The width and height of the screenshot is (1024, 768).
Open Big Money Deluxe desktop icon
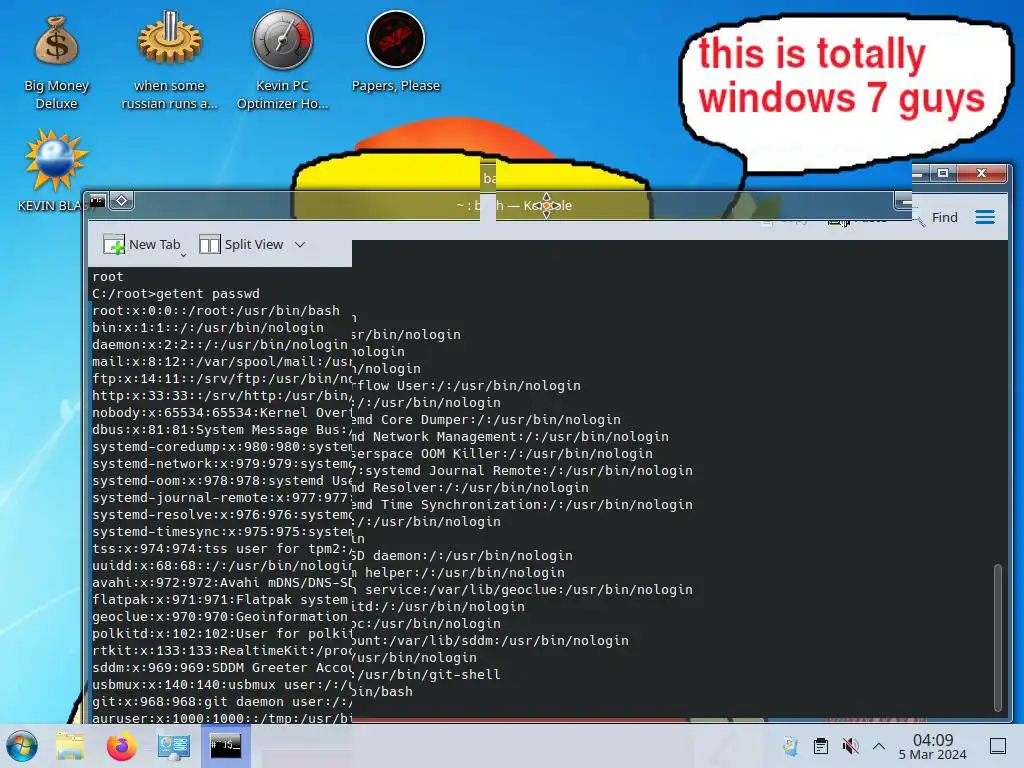pyautogui.click(x=56, y=62)
